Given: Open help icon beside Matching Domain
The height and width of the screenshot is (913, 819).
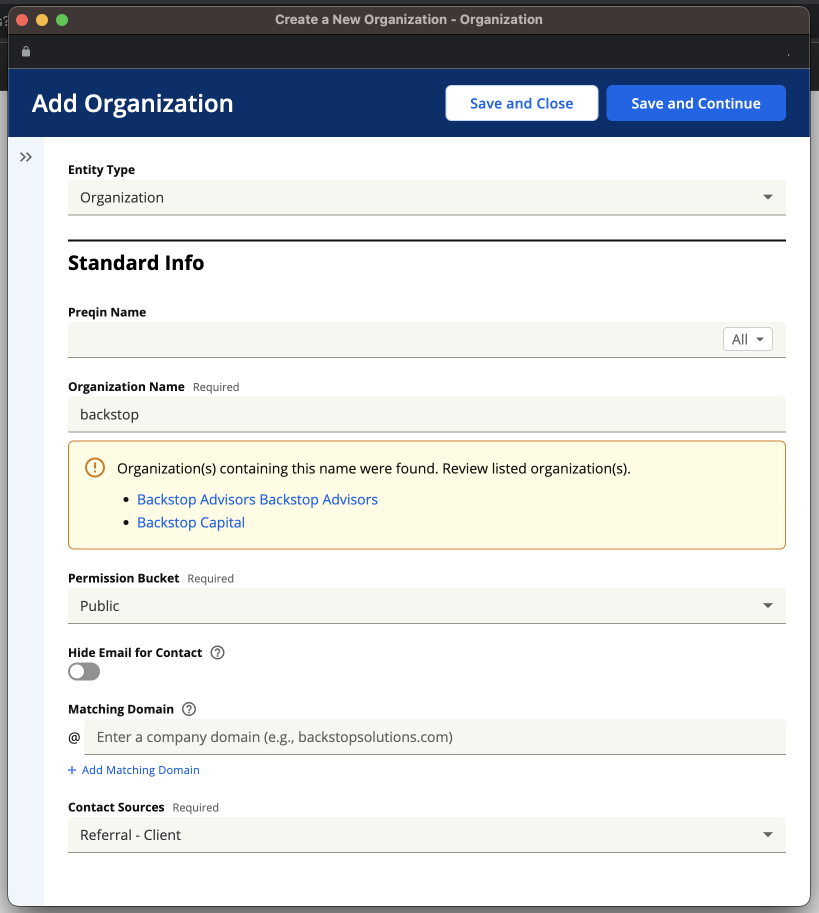Looking at the screenshot, I should click(189, 709).
